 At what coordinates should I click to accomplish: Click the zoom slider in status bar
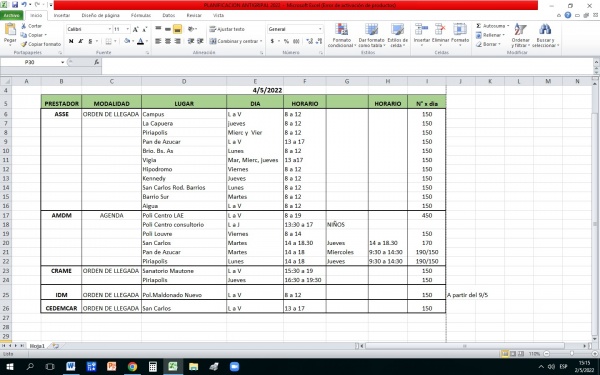[572, 354]
